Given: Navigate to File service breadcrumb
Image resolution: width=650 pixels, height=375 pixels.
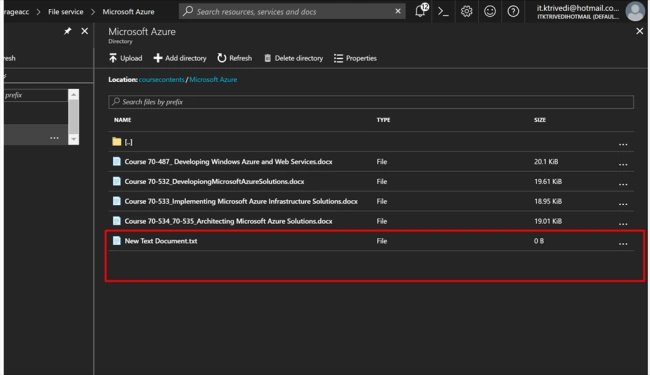Looking at the screenshot, I should (65, 12).
